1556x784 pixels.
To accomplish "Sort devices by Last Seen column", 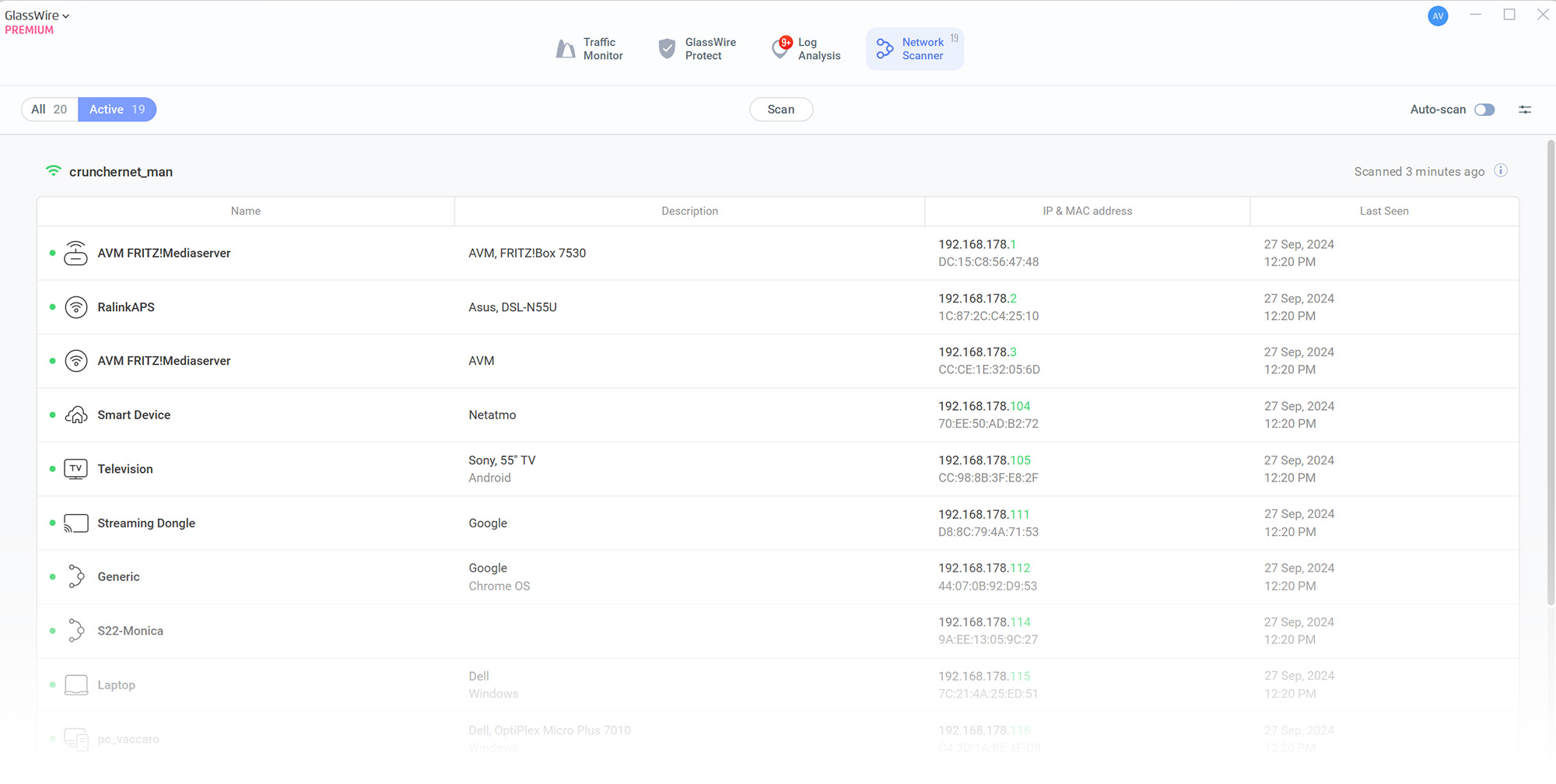I will 1384,211.
